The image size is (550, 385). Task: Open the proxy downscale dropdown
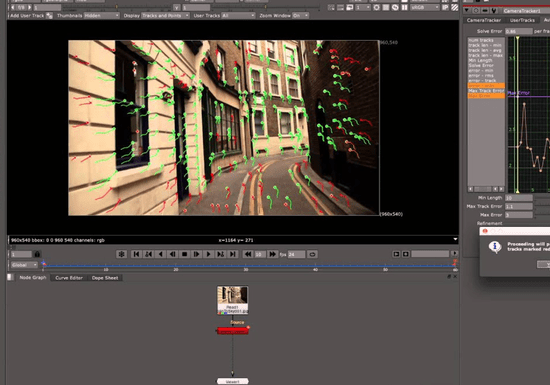pyautogui.click(x=363, y=7)
